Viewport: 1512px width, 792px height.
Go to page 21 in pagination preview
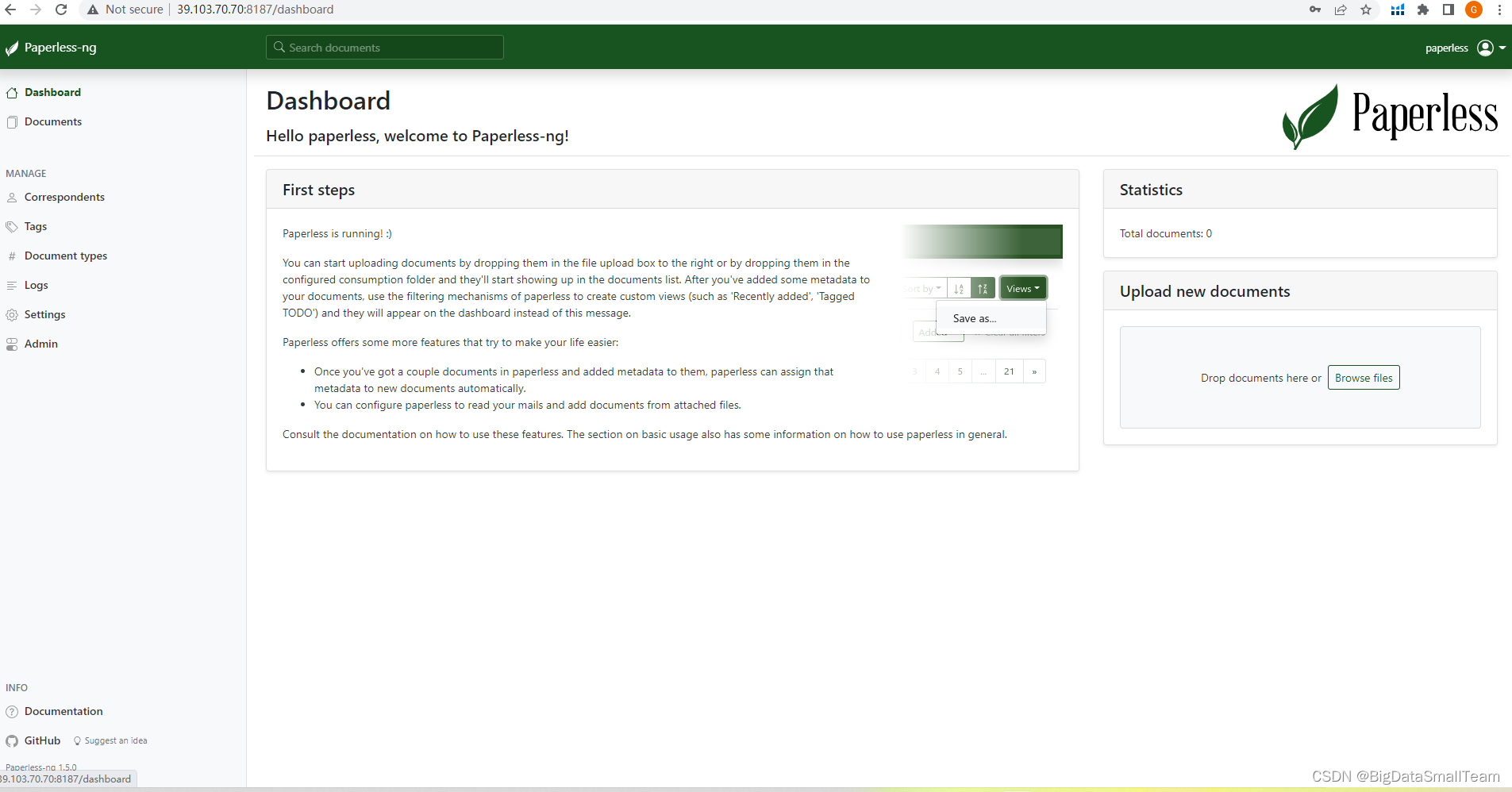pyautogui.click(x=1009, y=371)
